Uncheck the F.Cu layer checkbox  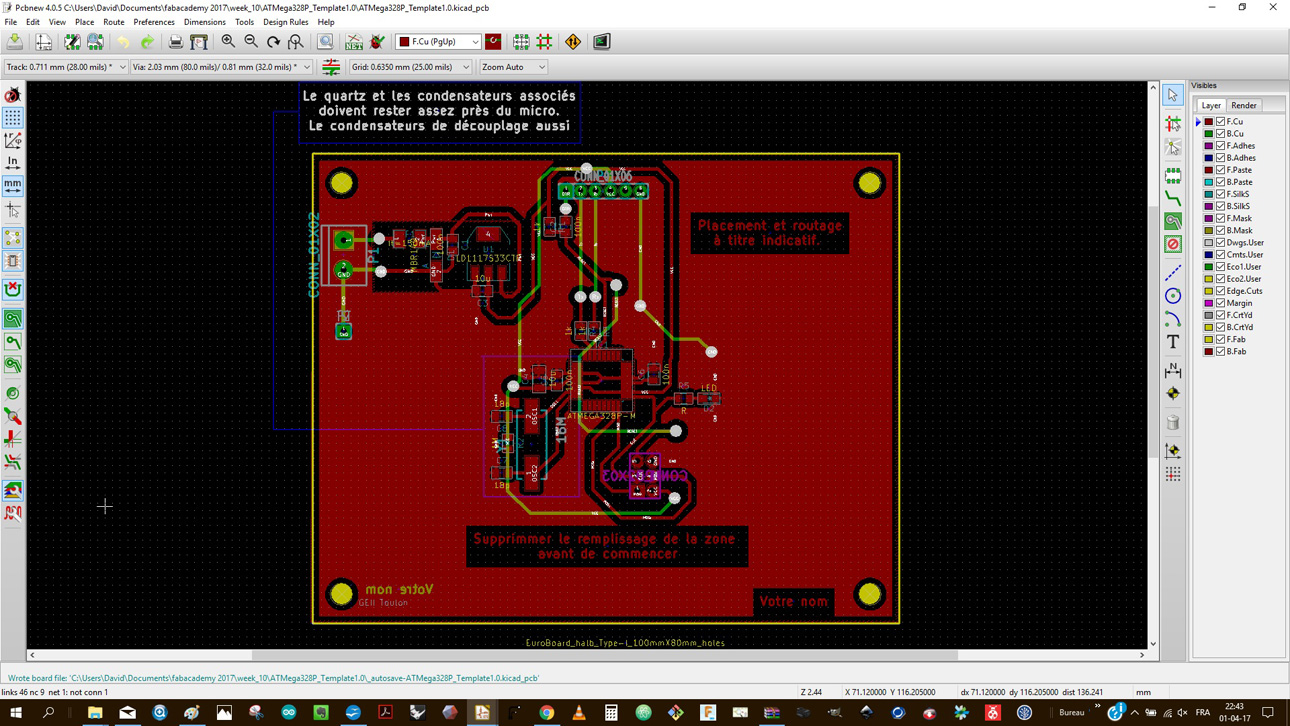pyautogui.click(x=1221, y=121)
